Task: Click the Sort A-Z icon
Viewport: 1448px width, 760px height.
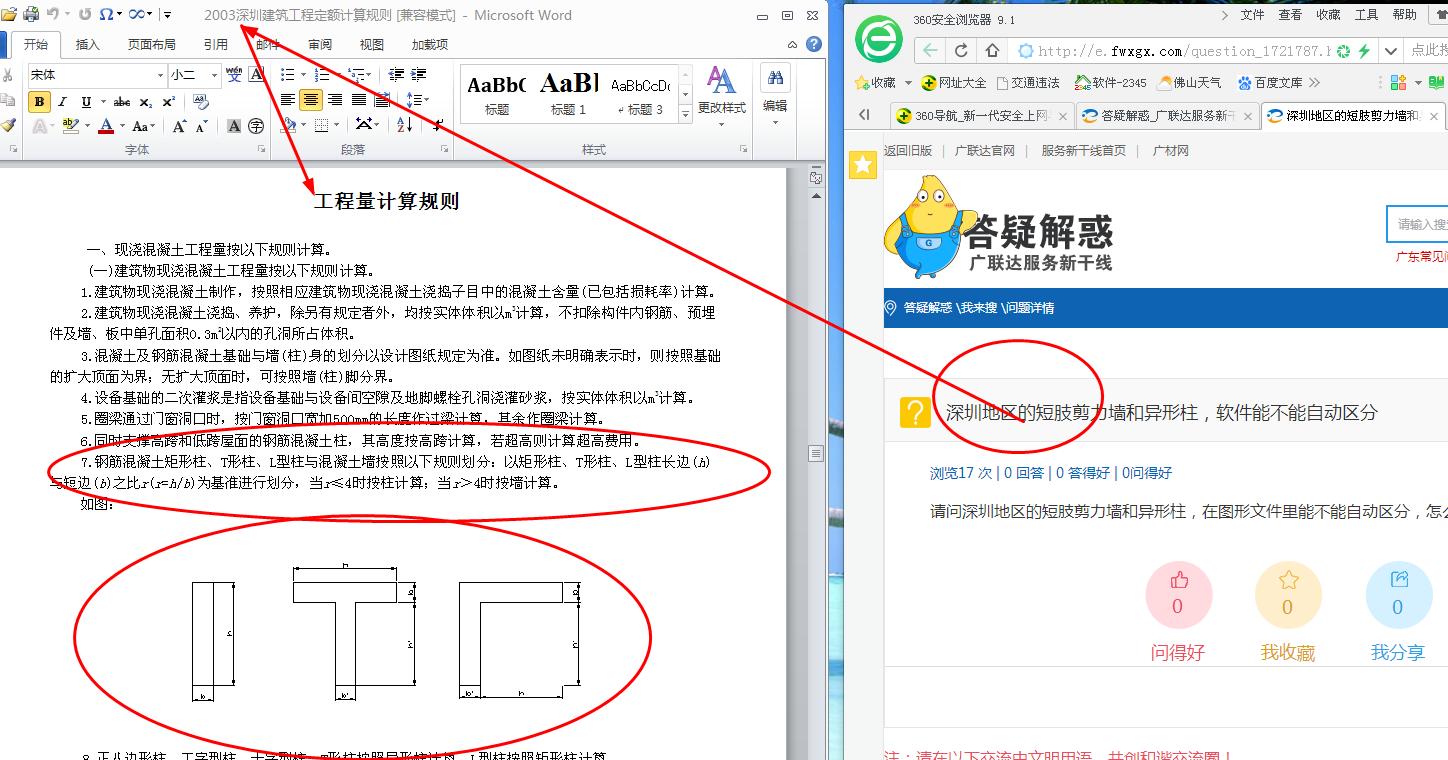Action: pyautogui.click(x=404, y=125)
